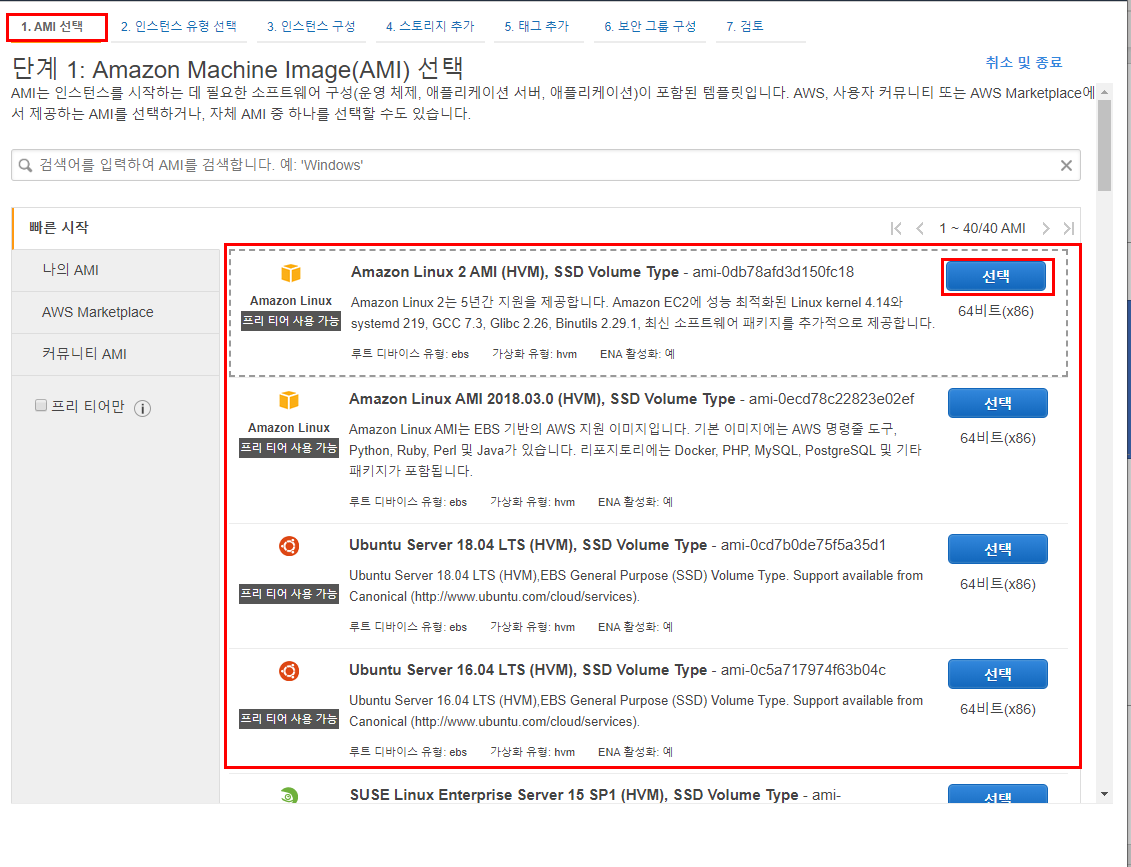The width and height of the screenshot is (1131, 867).
Task: Open '6. 보안 그룹 구성' tab
Action: 650,27
